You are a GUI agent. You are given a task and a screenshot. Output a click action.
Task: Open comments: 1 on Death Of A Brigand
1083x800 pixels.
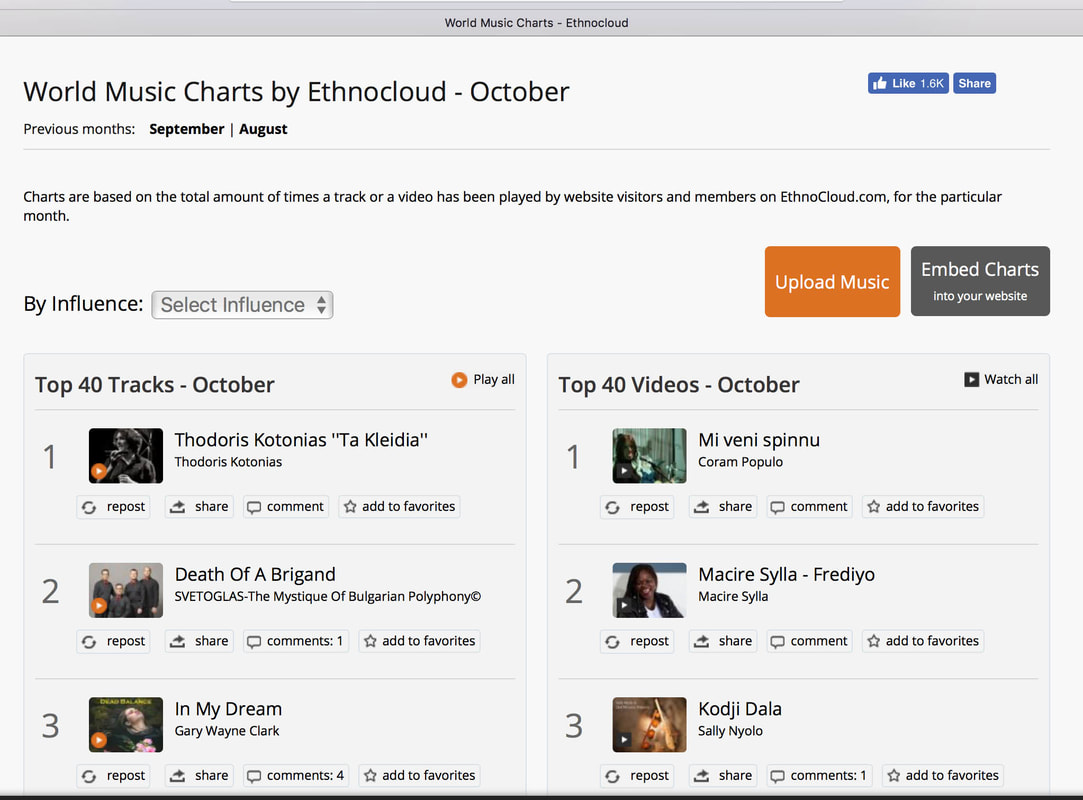[296, 641]
